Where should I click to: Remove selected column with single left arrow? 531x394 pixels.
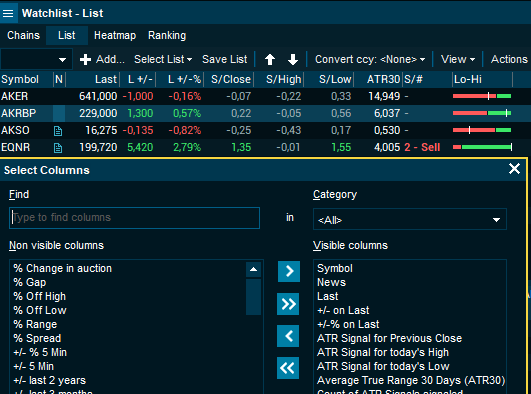(x=288, y=336)
